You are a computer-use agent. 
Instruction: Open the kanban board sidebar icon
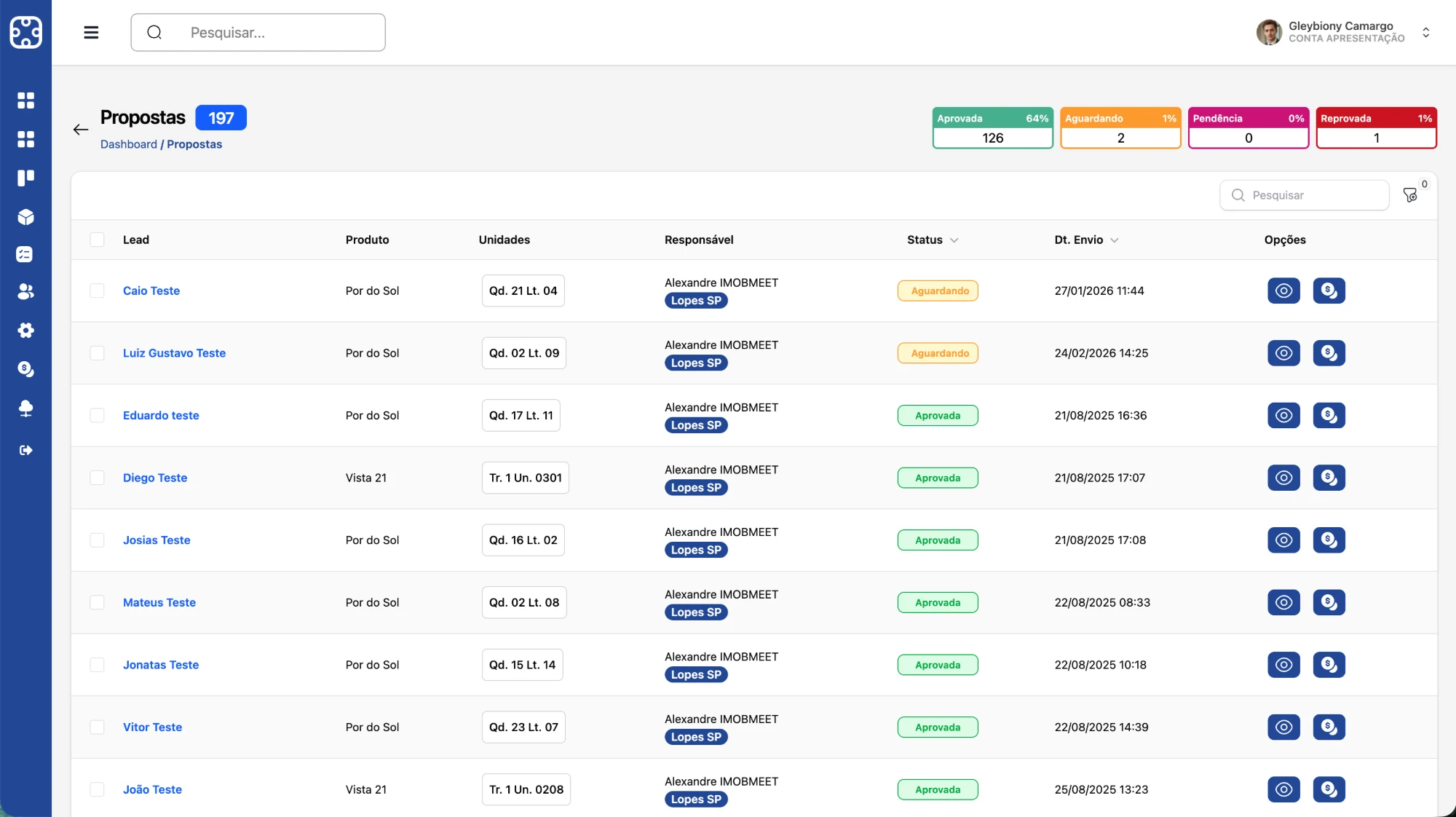click(25, 178)
